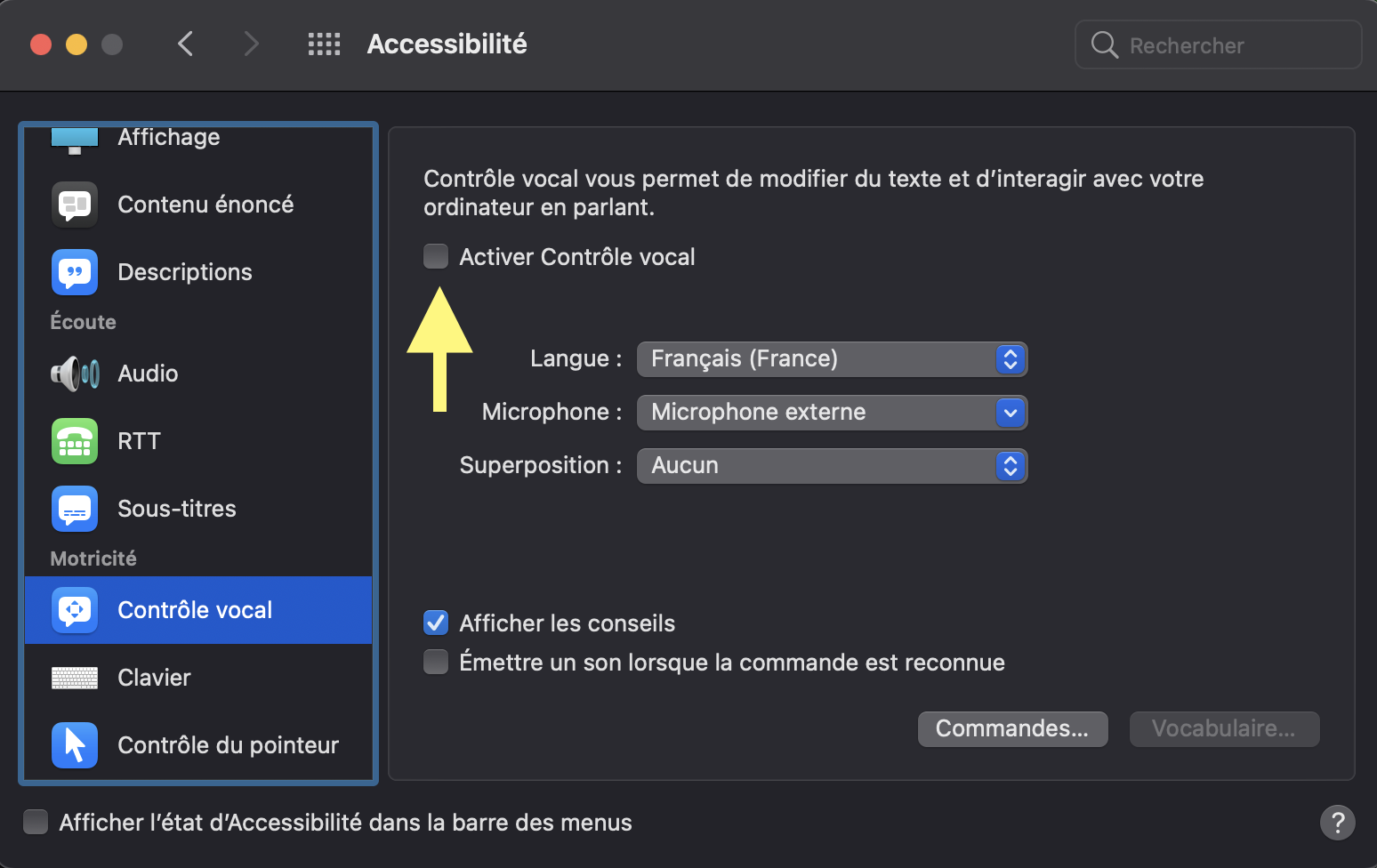Open help with the question mark button
The width and height of the screenshot is (1377, 868).
pos(1338,823)
